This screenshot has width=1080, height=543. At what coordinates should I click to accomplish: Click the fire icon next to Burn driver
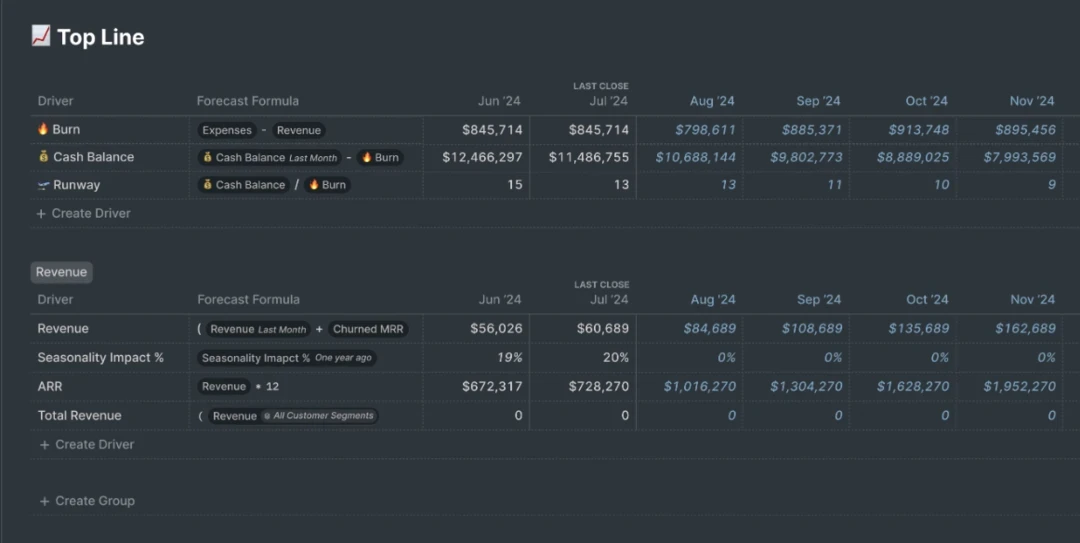[x=43, y=129]
